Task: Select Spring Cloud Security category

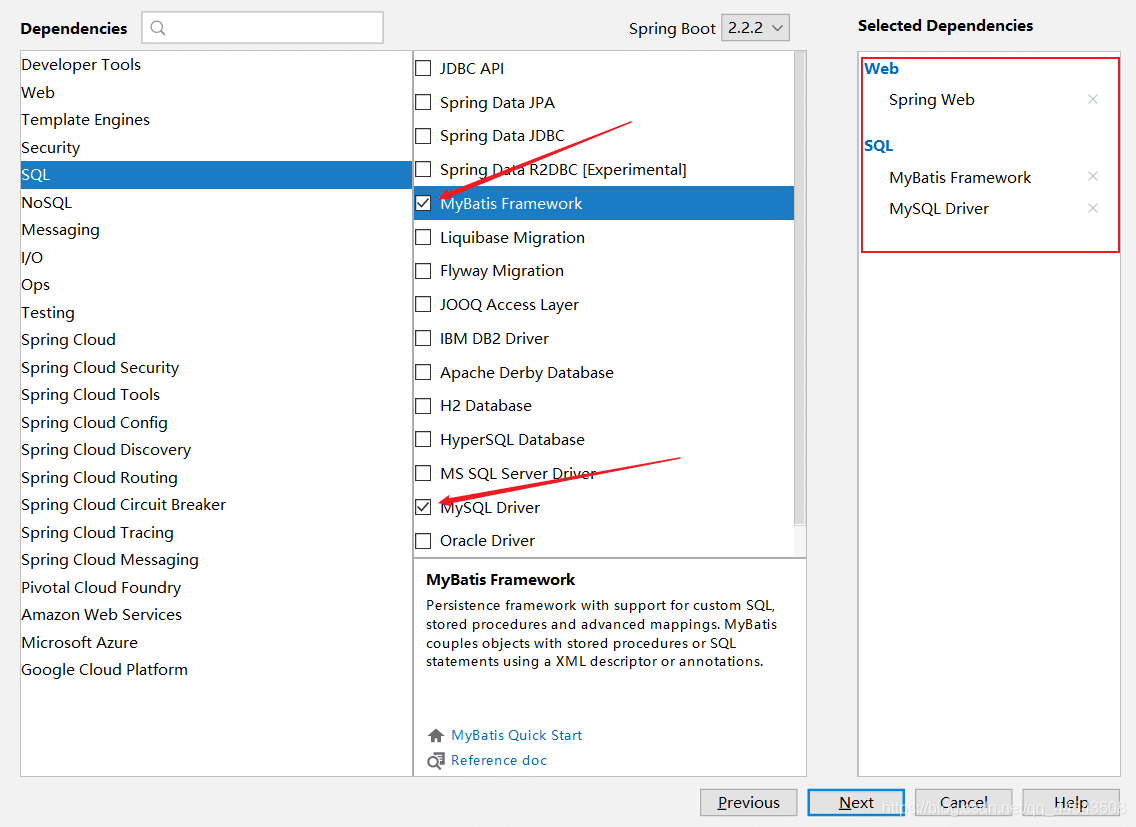Action: tap(216, 367)
